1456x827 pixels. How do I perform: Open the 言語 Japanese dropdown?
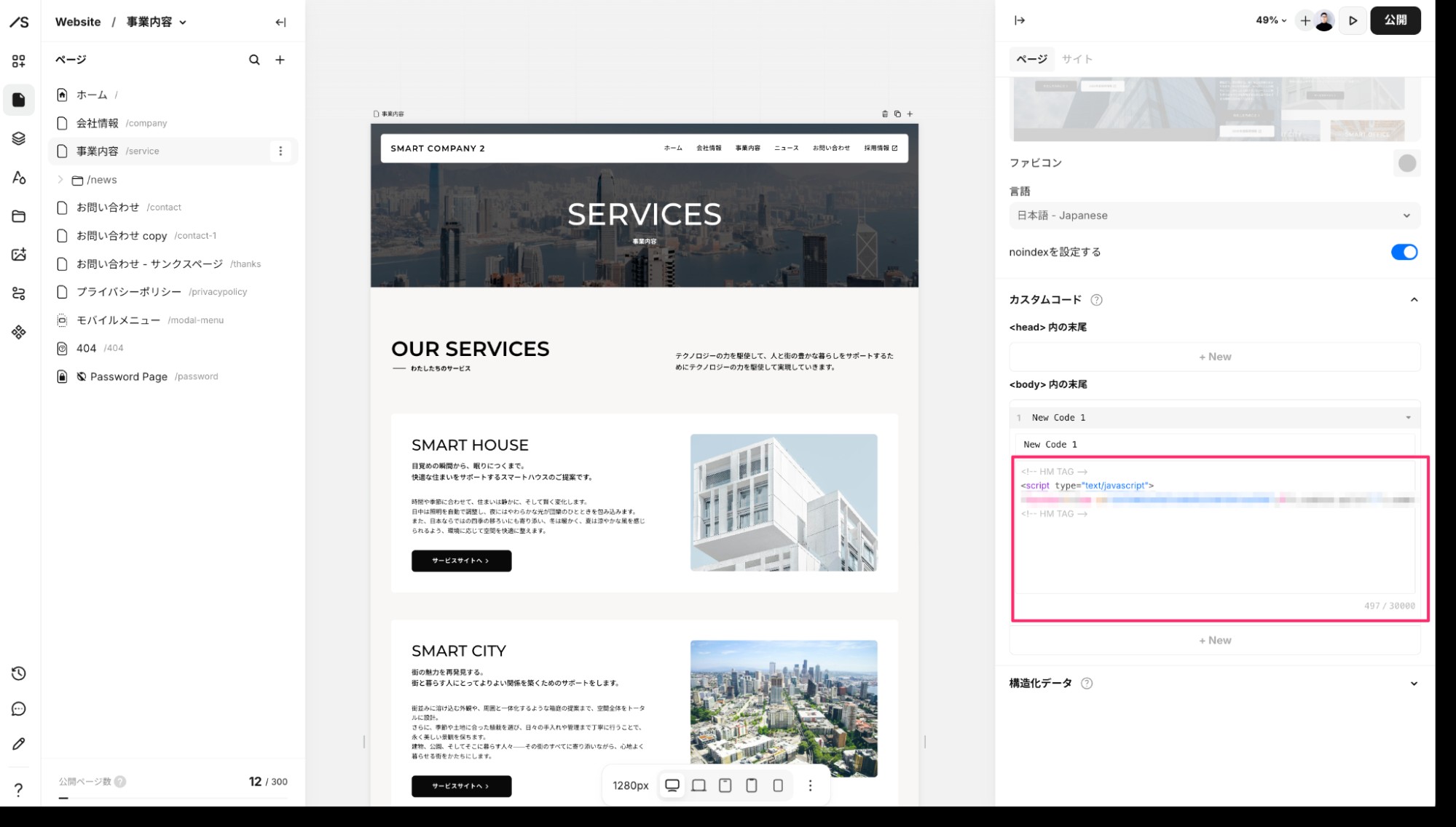[1214, 215]
